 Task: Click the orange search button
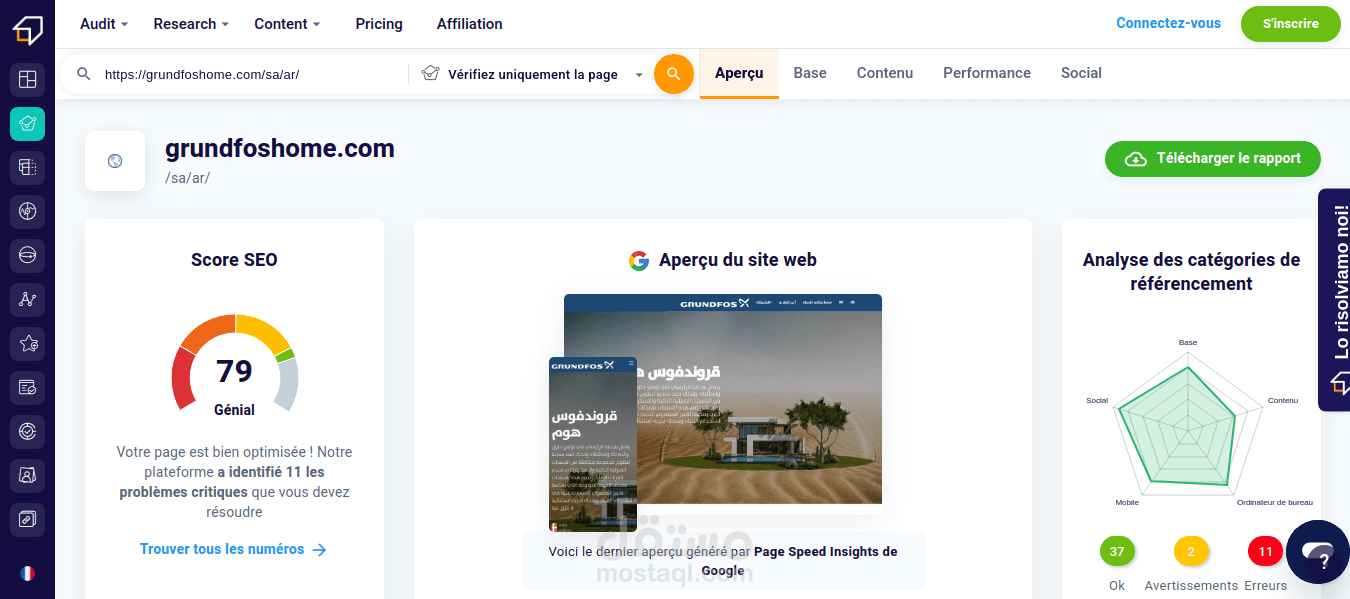(674, 74)
